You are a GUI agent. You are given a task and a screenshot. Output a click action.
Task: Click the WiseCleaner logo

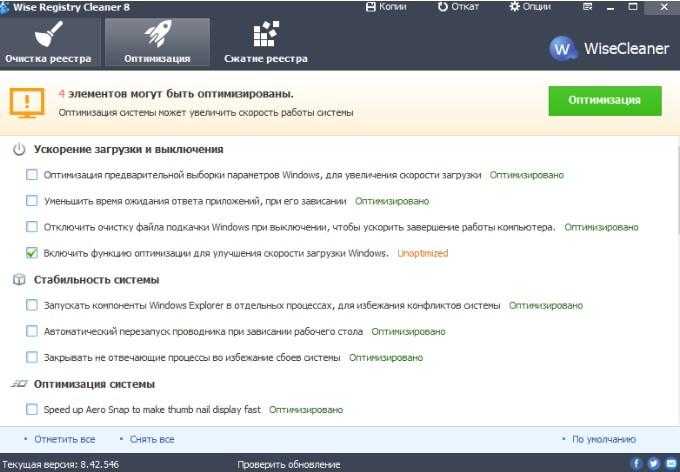click(x=609, y=48)
